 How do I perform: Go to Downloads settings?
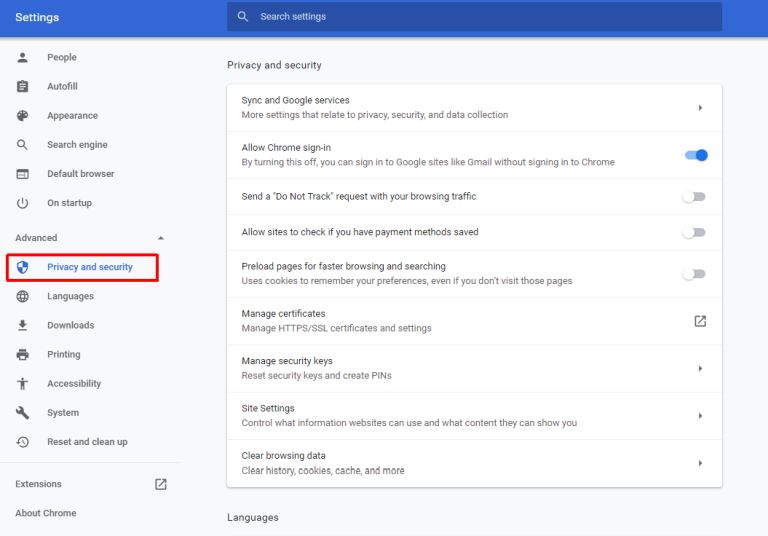pyautogui.click(x=71, y=325)
